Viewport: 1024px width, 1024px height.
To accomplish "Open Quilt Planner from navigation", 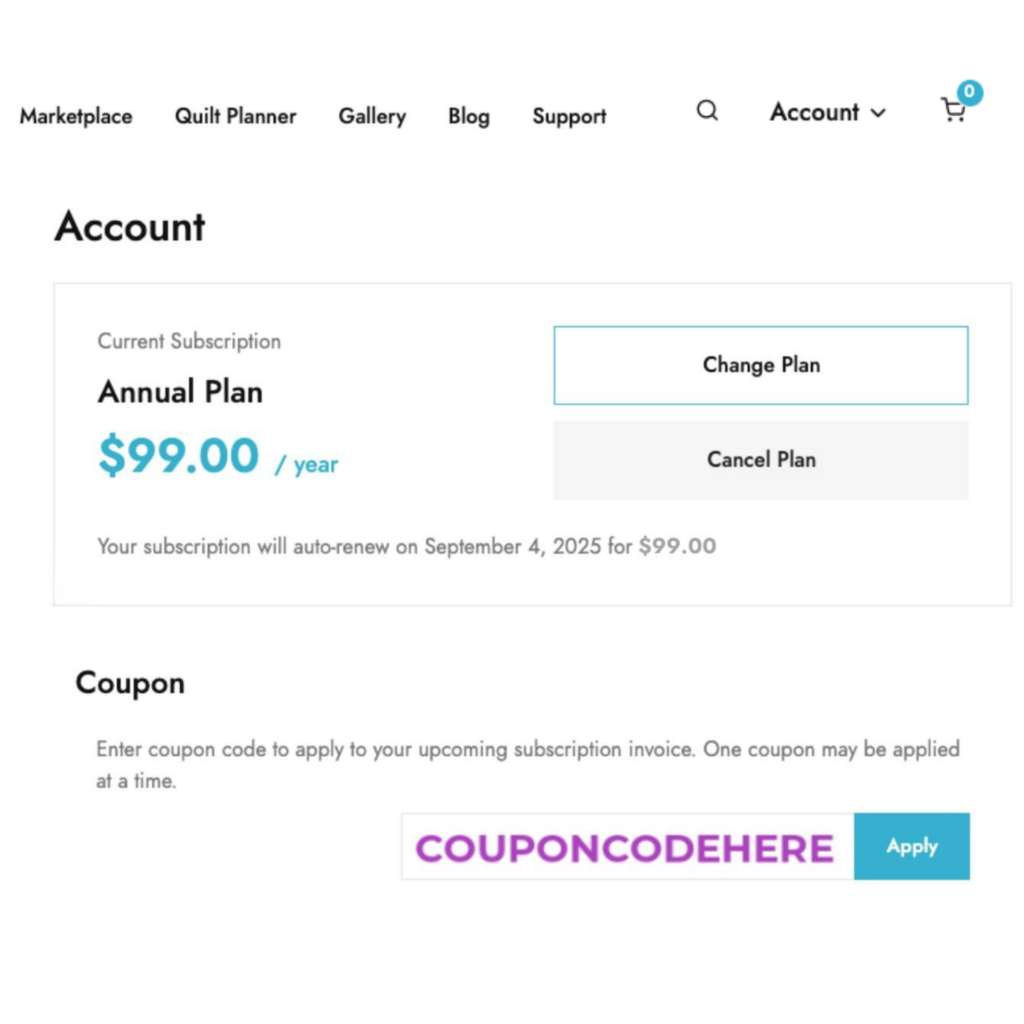I will click(236, 116).
